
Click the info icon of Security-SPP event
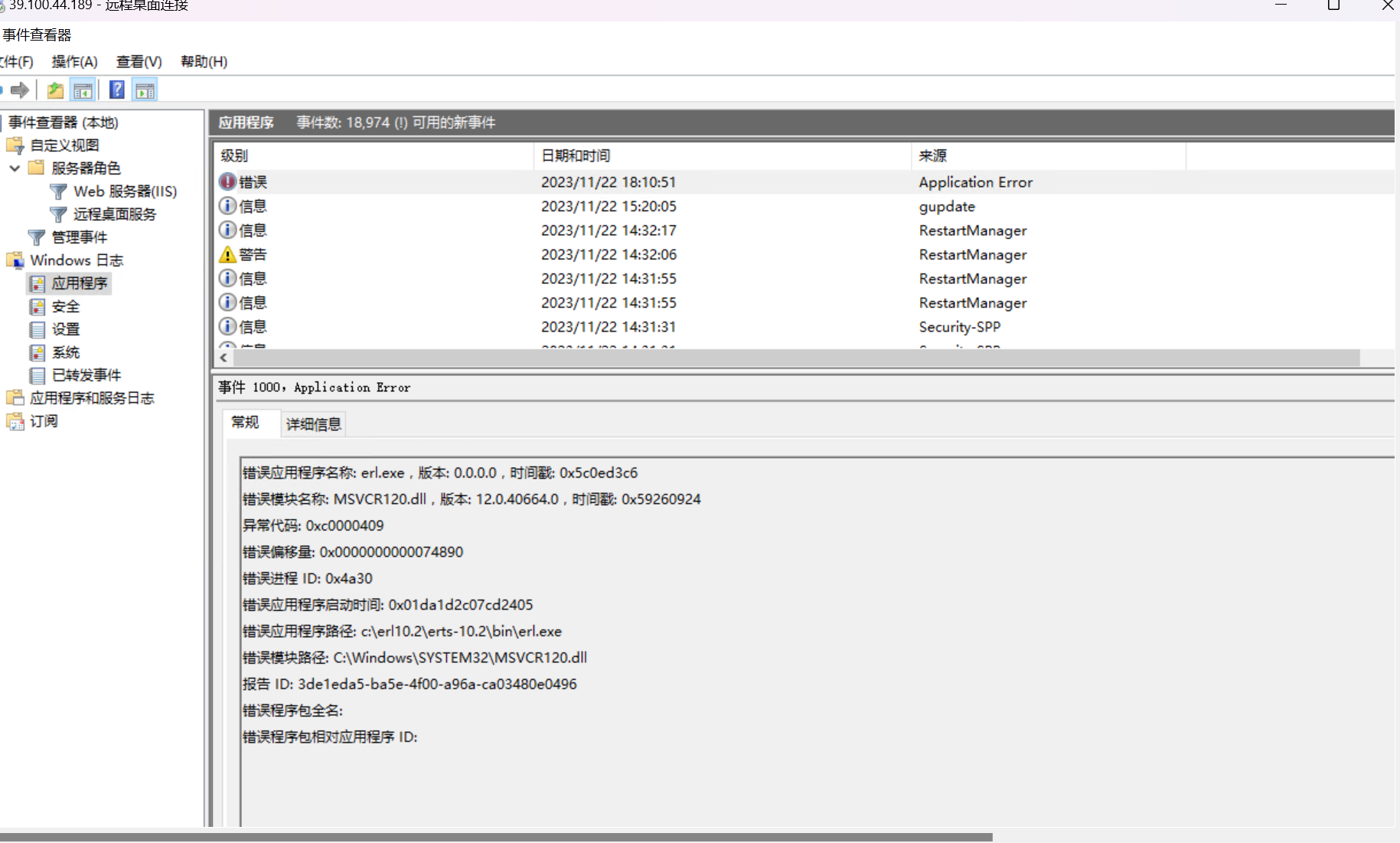coord(227,326)
